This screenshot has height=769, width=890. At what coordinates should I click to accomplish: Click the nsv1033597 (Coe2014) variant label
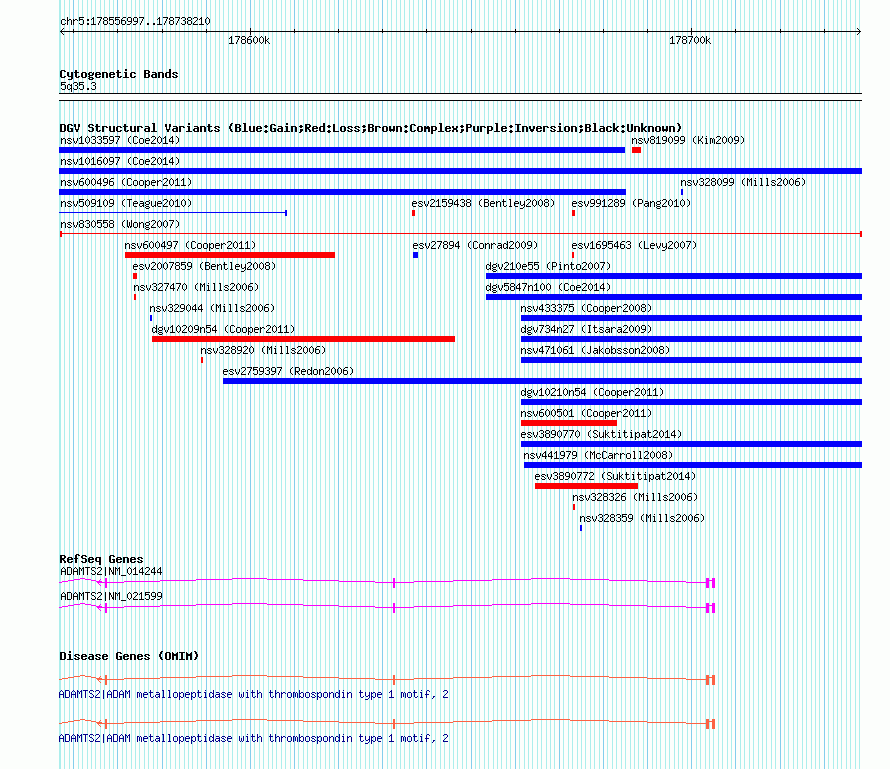pos(120,140)
